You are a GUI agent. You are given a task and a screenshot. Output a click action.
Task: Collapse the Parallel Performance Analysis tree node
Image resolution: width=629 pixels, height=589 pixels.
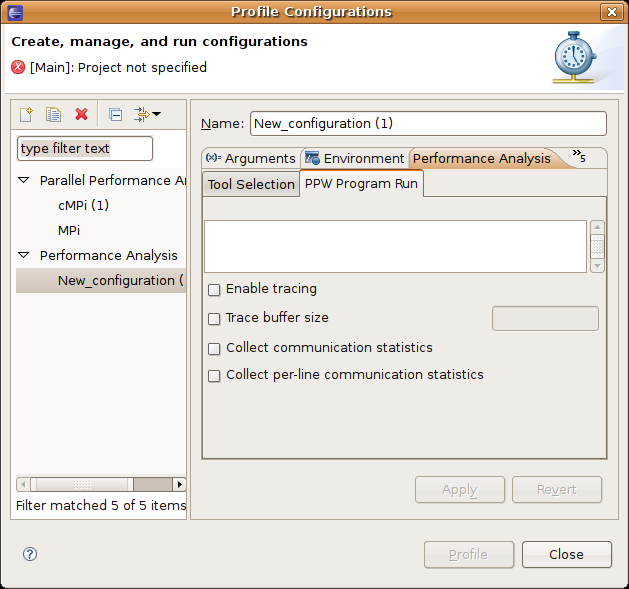(x=24, y=180)
